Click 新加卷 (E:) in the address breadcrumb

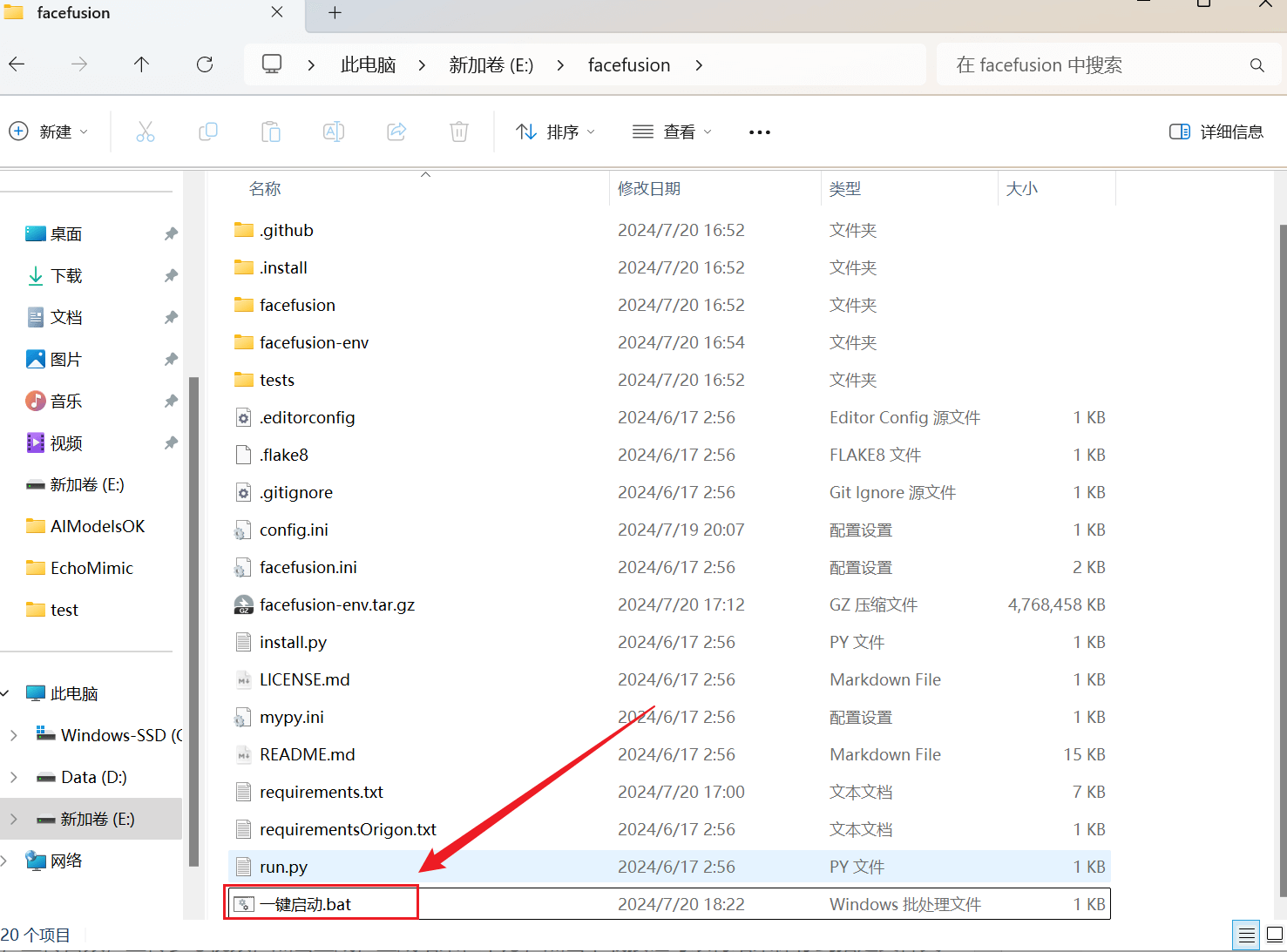click(x=491, y=65)
